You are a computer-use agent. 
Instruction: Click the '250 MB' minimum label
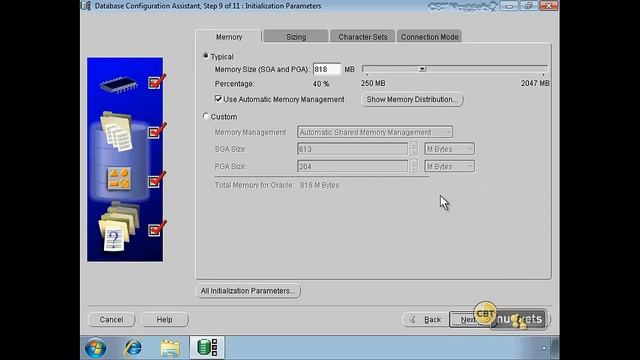point(373,83)
